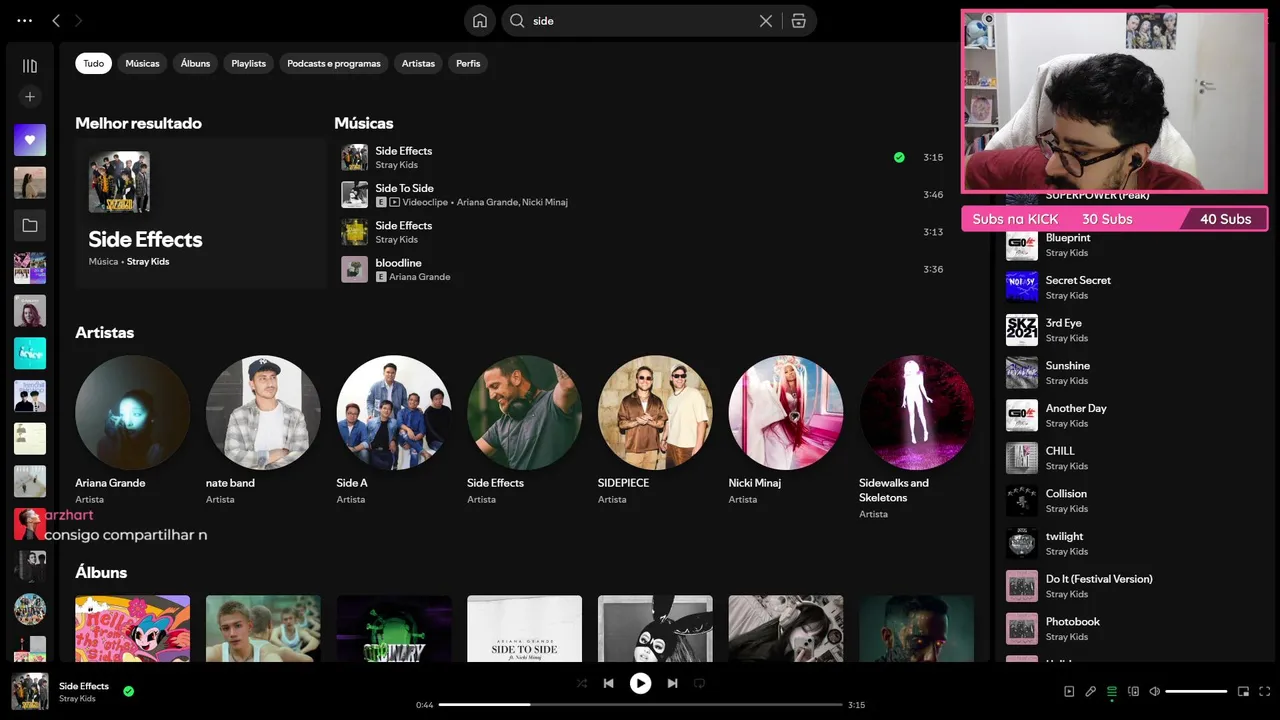Open connect to a device icon
This screenshot has height=720, width=1280.
click(x=1133, y=691)
